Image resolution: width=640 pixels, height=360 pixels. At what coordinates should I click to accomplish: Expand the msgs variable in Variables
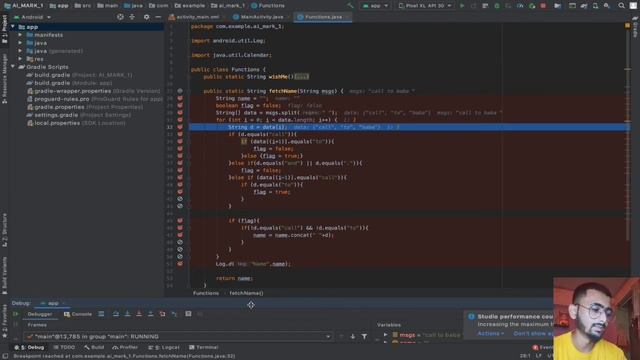[385, 335]
